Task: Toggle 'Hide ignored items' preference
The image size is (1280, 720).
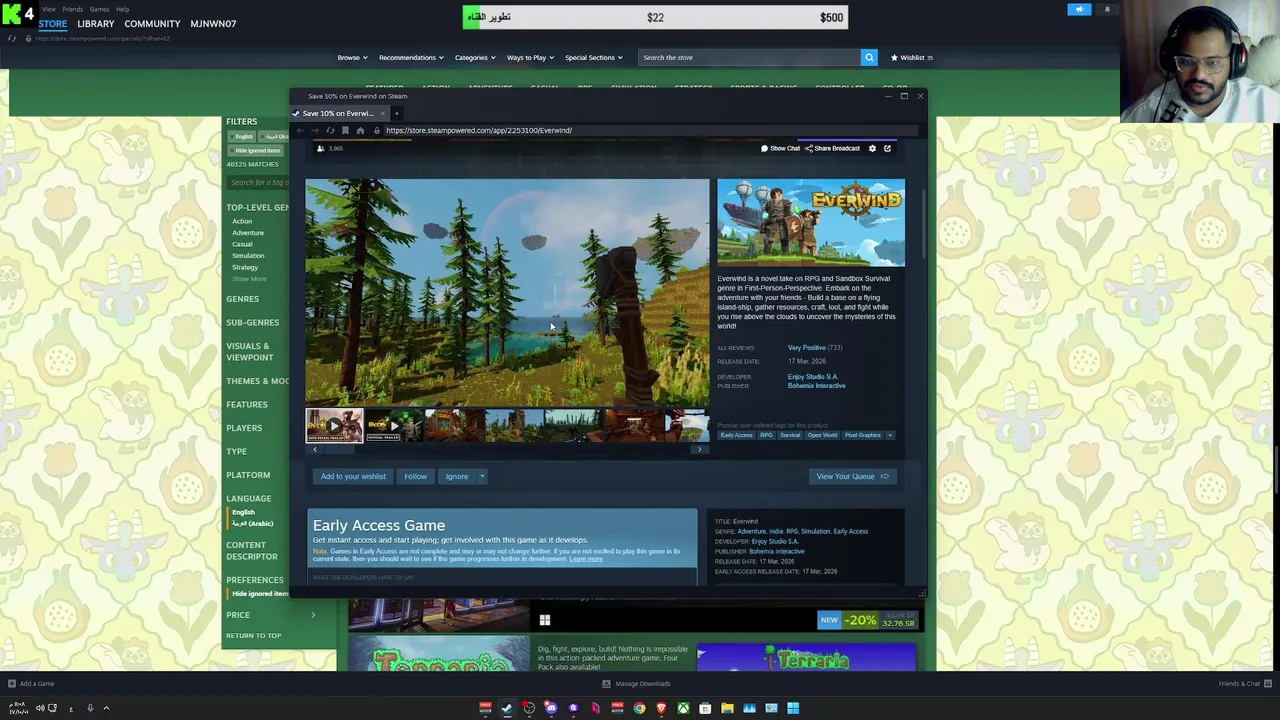Action: [260, 594]
